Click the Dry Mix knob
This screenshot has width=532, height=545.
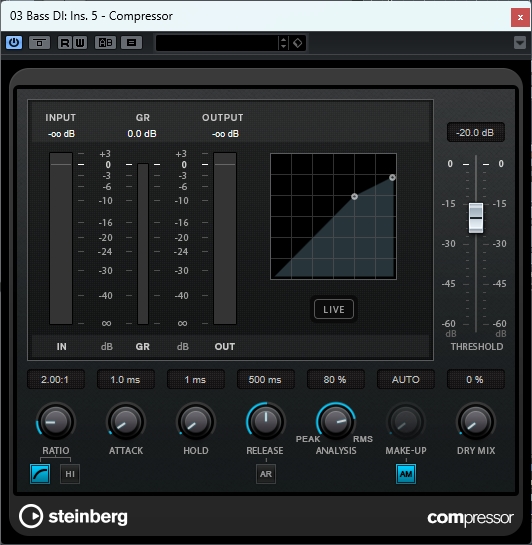click(475, 422)
